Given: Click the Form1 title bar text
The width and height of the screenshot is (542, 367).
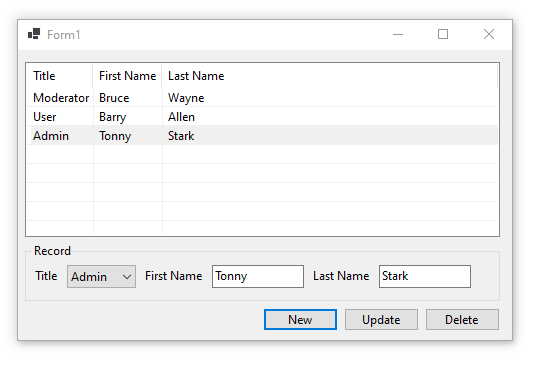Looking at the screenshot, I should click(x=64, y=35).
